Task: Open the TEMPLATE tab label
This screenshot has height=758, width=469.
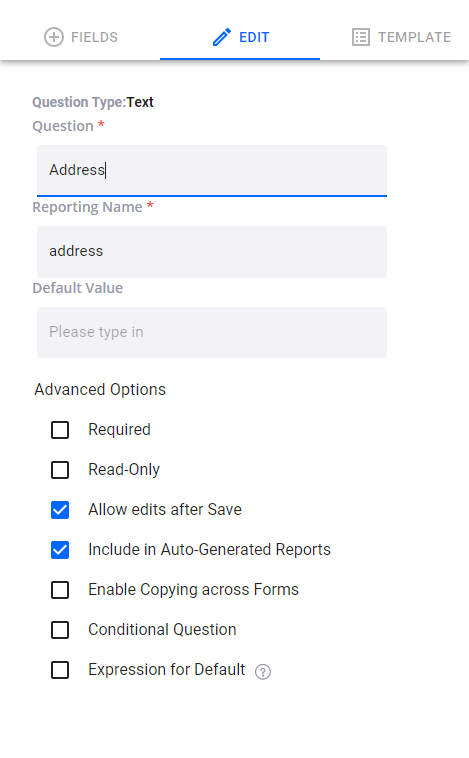Action: (x=414, y=37)
